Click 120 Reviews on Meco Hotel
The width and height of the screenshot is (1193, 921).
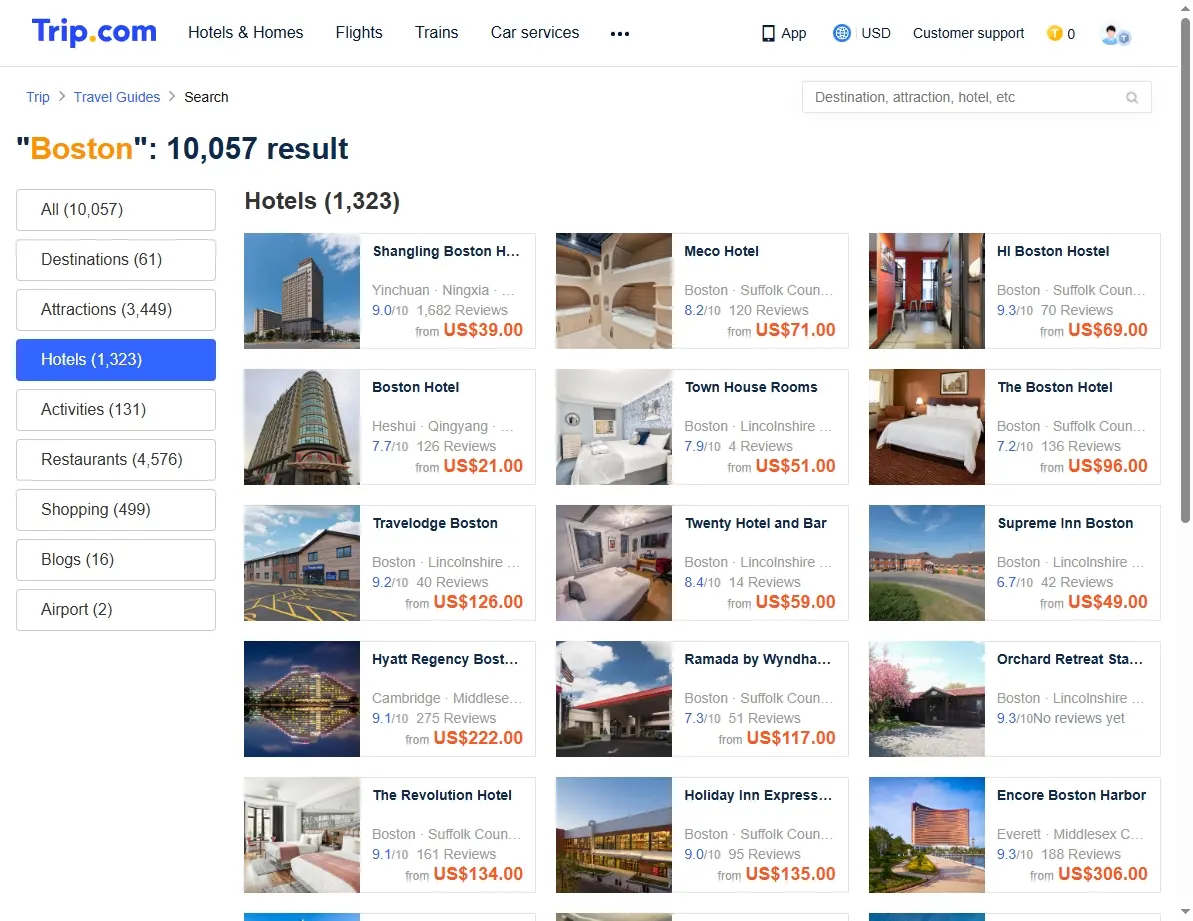(768, 310)
